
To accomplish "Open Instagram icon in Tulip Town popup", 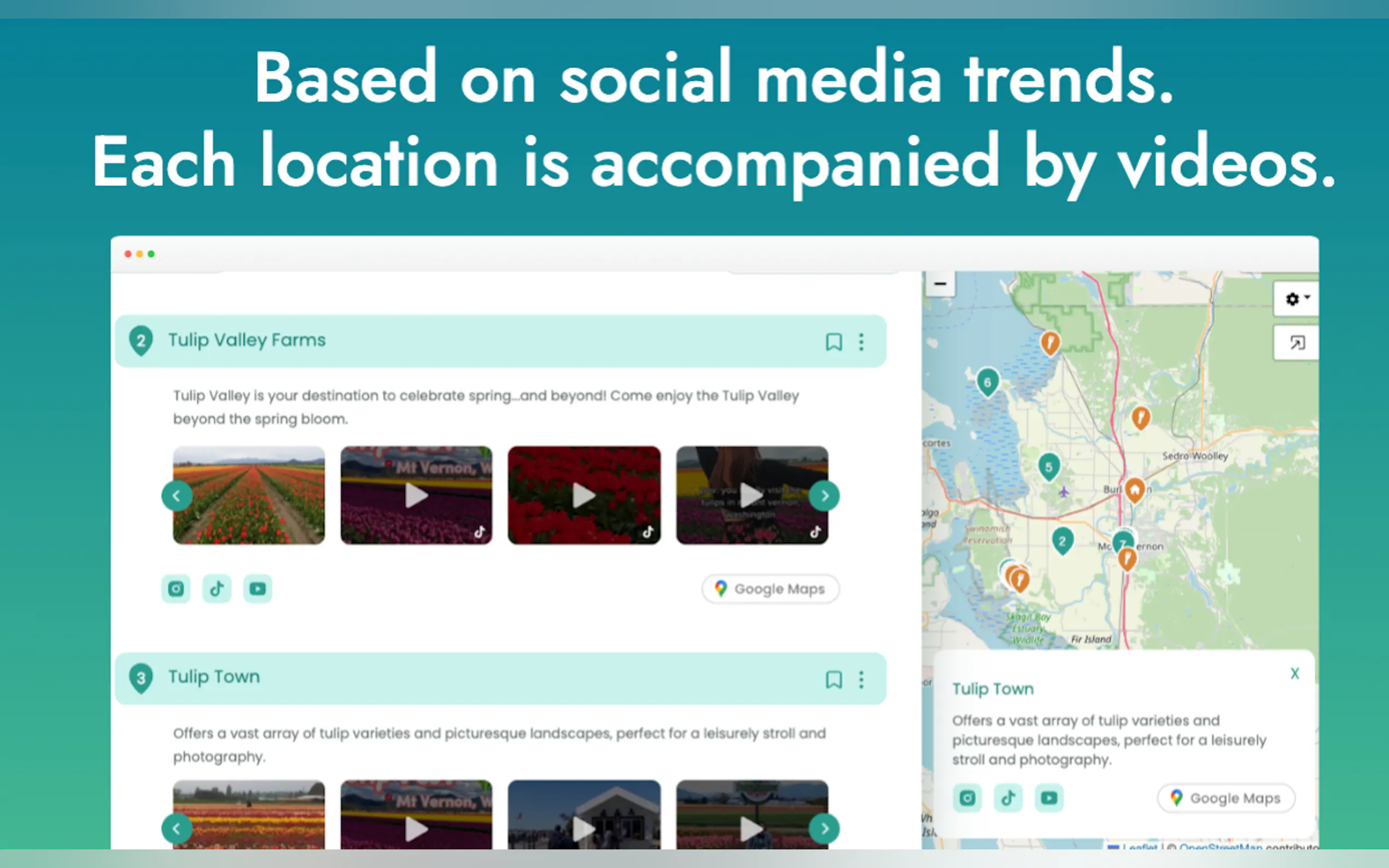I will pos(967,798).
